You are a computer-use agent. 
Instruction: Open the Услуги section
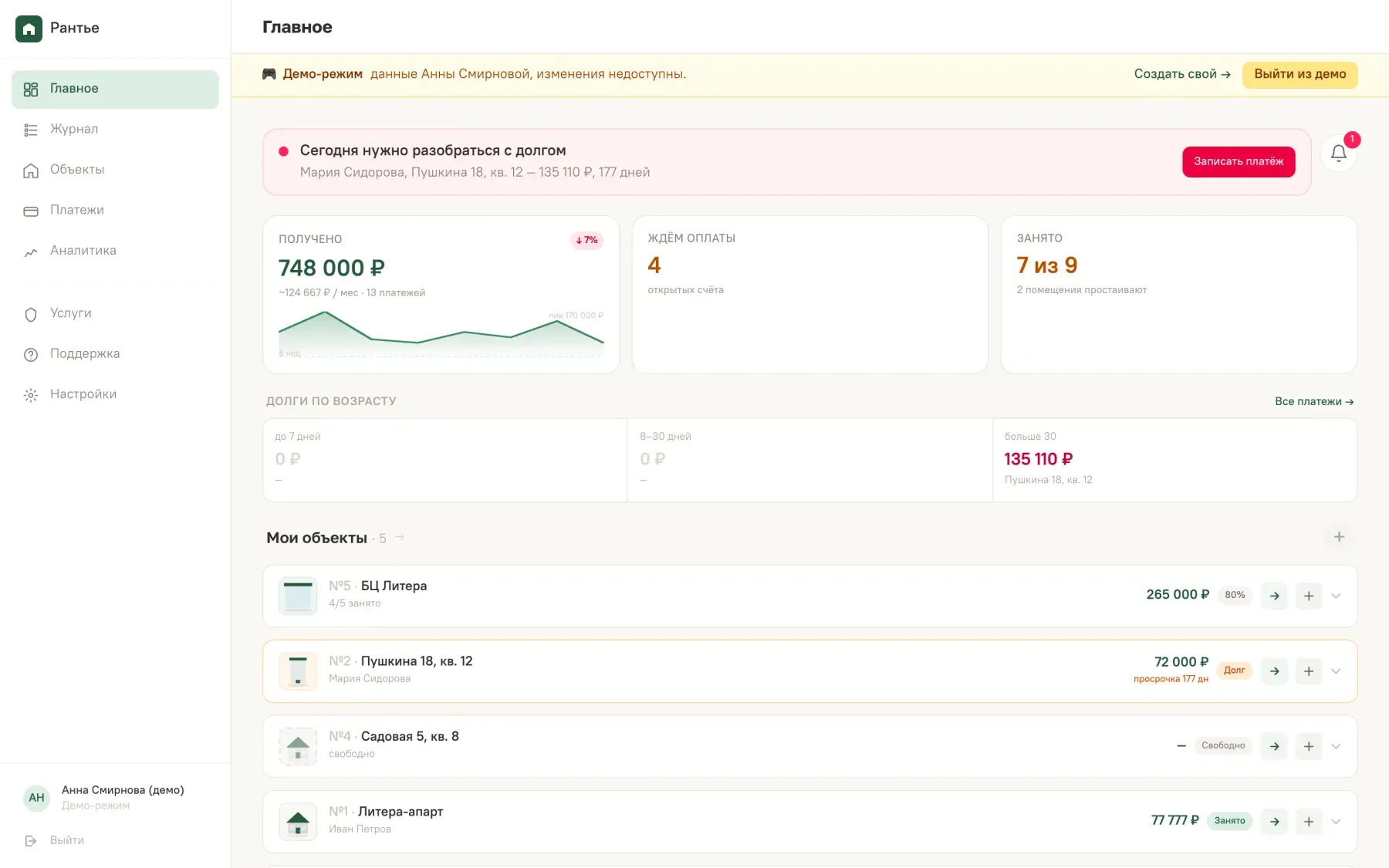pyautogui.click(x=115, y=314)
